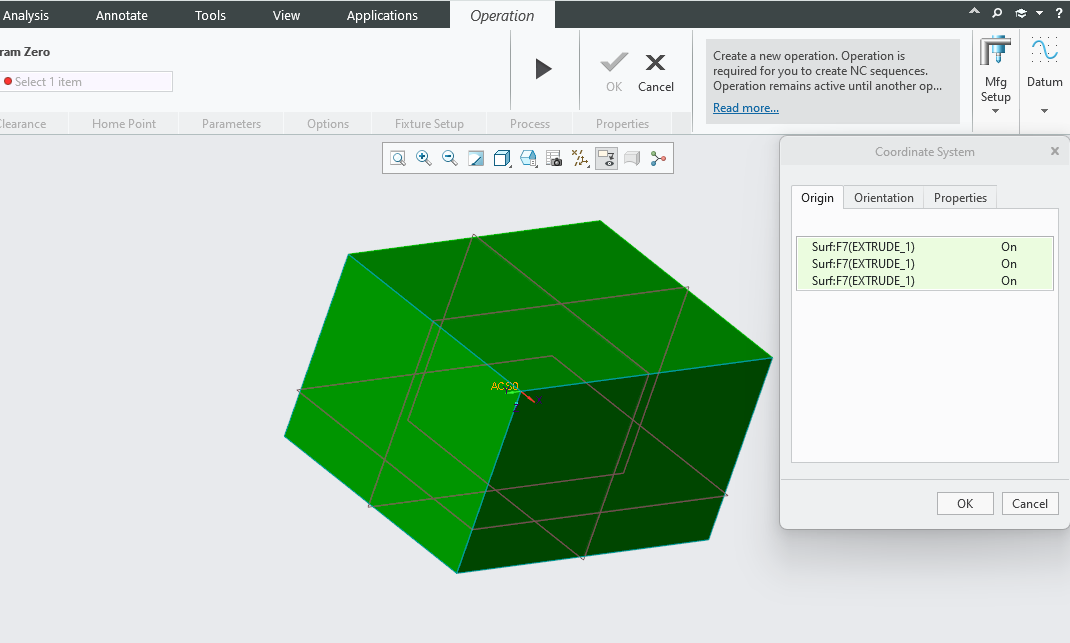Click the Zoom In magnifier icon

(x=424, y=158)
